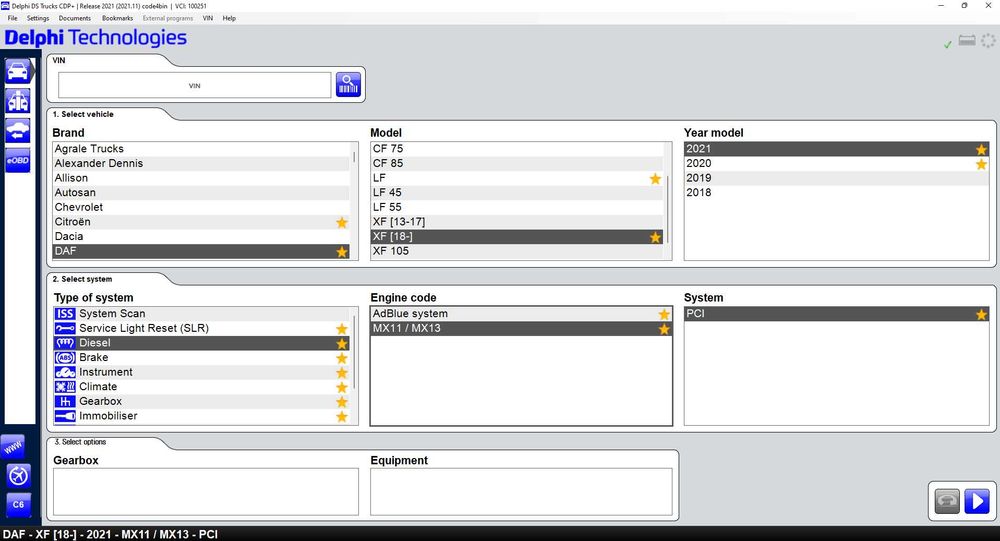Select Alexander Dennis brand
This screenshot has width=1000, height=541.
click(202, 163)
